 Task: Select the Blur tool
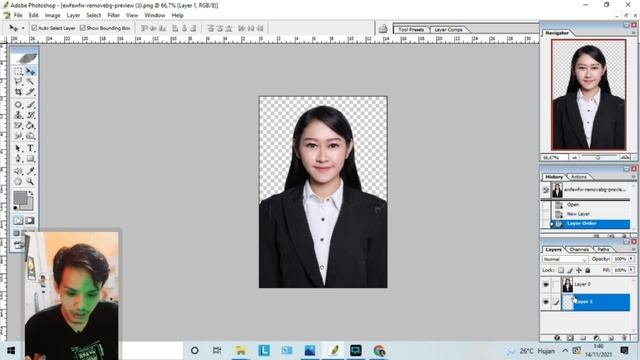18,136
